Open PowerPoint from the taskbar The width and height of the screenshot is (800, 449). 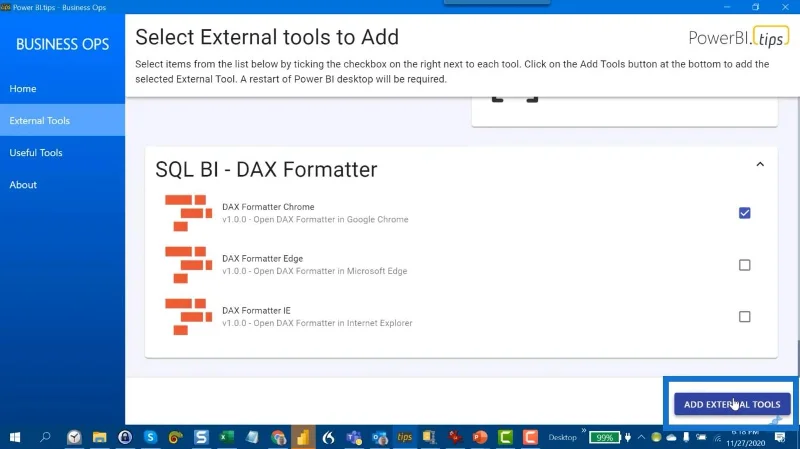480,437
